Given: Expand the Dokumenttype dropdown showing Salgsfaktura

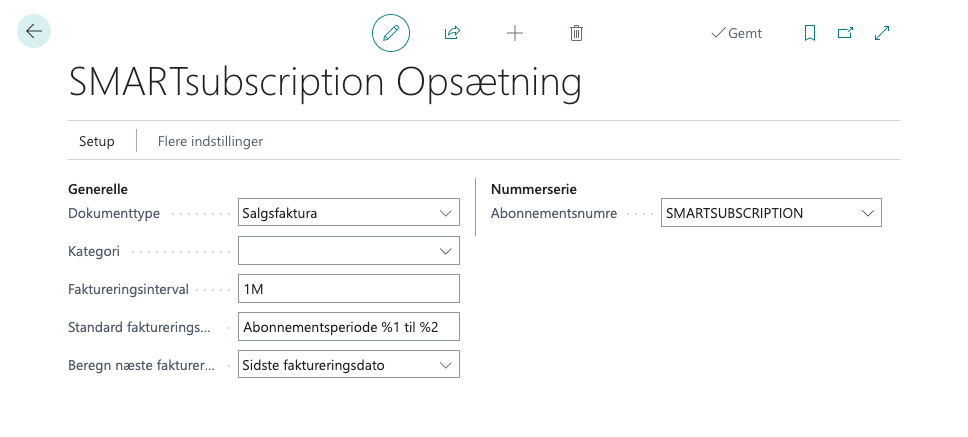Looking at the screenshot, I should 349,213.
